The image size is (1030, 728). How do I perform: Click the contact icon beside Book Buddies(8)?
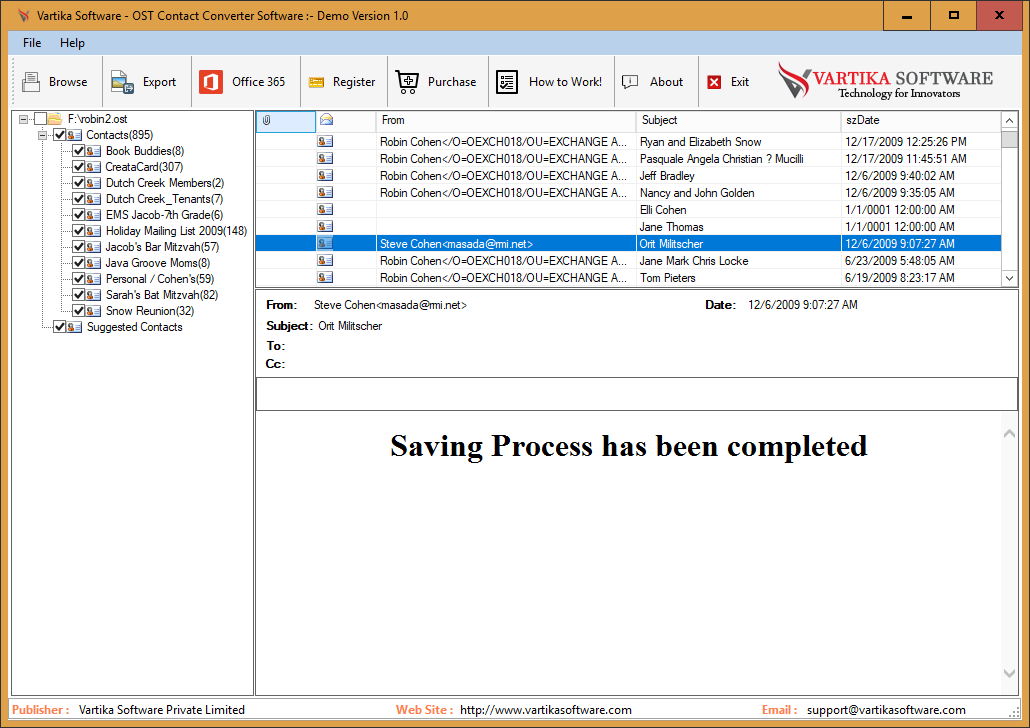click(x=93, y=151)
